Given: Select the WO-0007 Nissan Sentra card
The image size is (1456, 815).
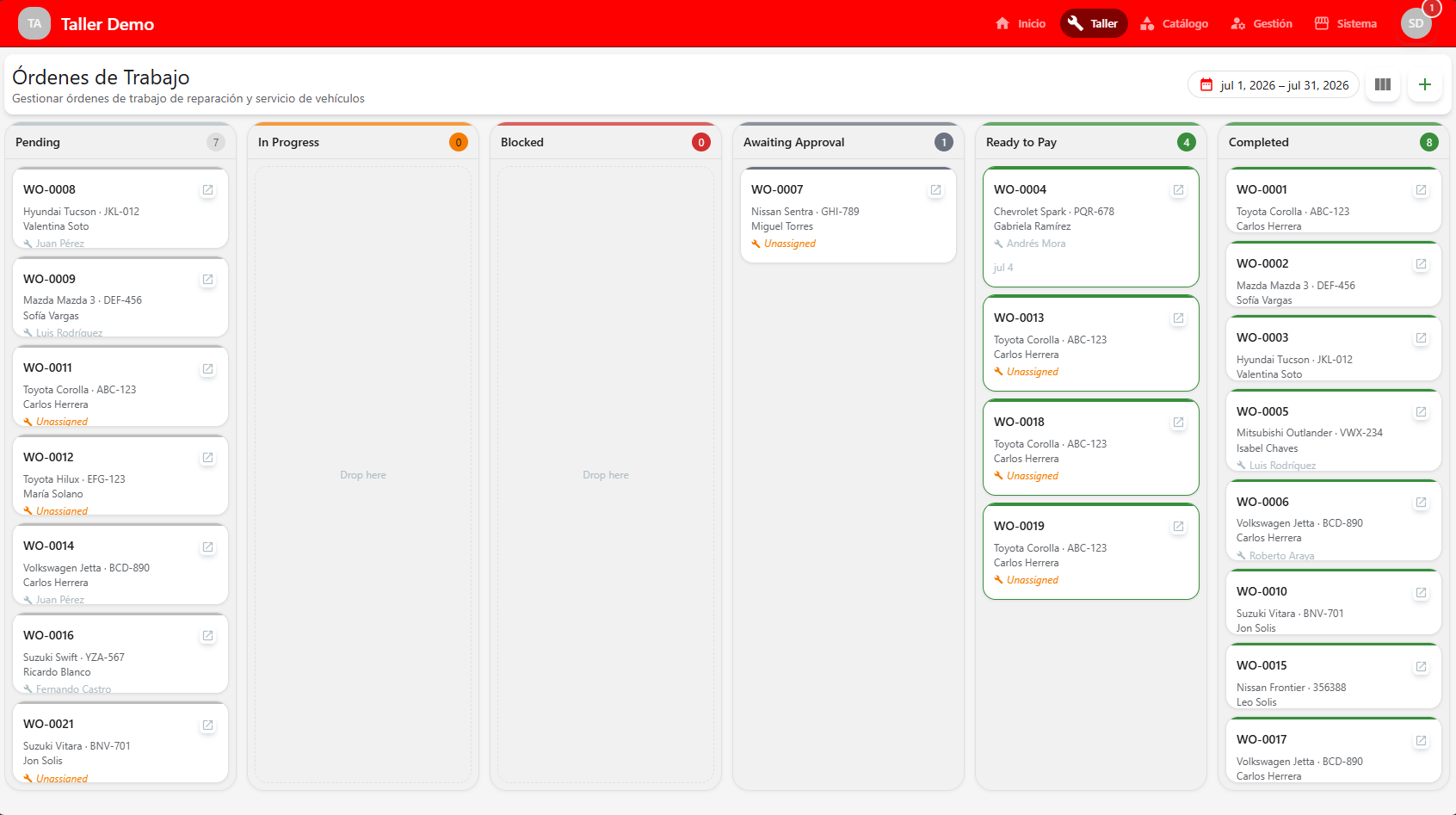Looking at the screenshot, I should click(x=848, y=215).
